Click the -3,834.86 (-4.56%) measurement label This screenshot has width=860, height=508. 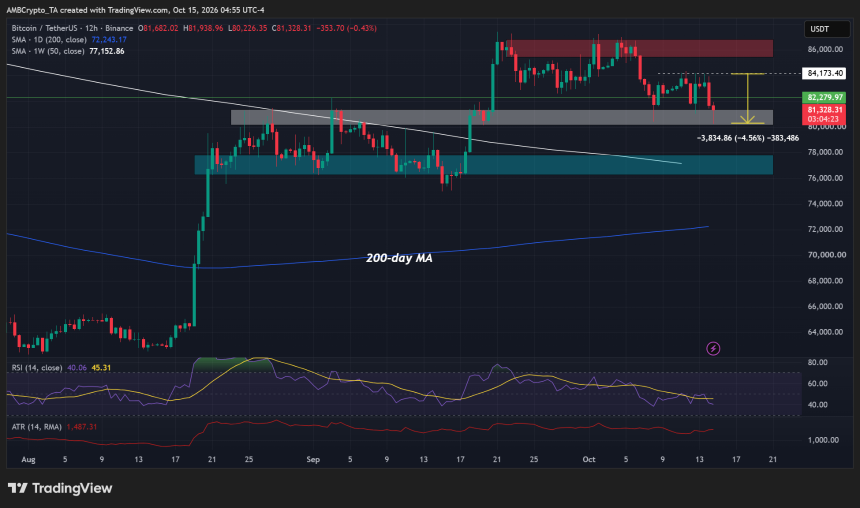pos(748,138)
